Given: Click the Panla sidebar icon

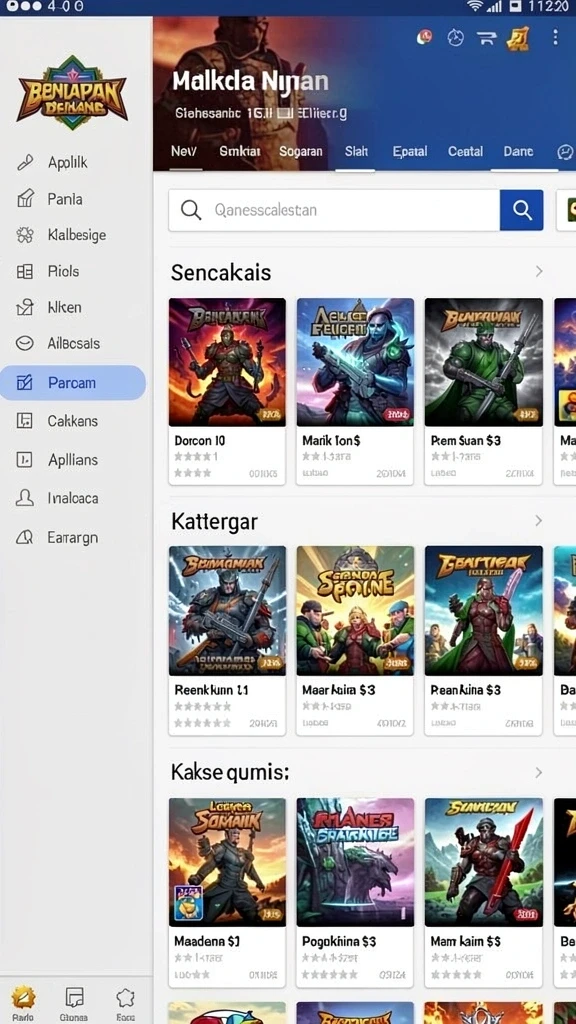Looking at the screenshot, I should pos(25,198).
